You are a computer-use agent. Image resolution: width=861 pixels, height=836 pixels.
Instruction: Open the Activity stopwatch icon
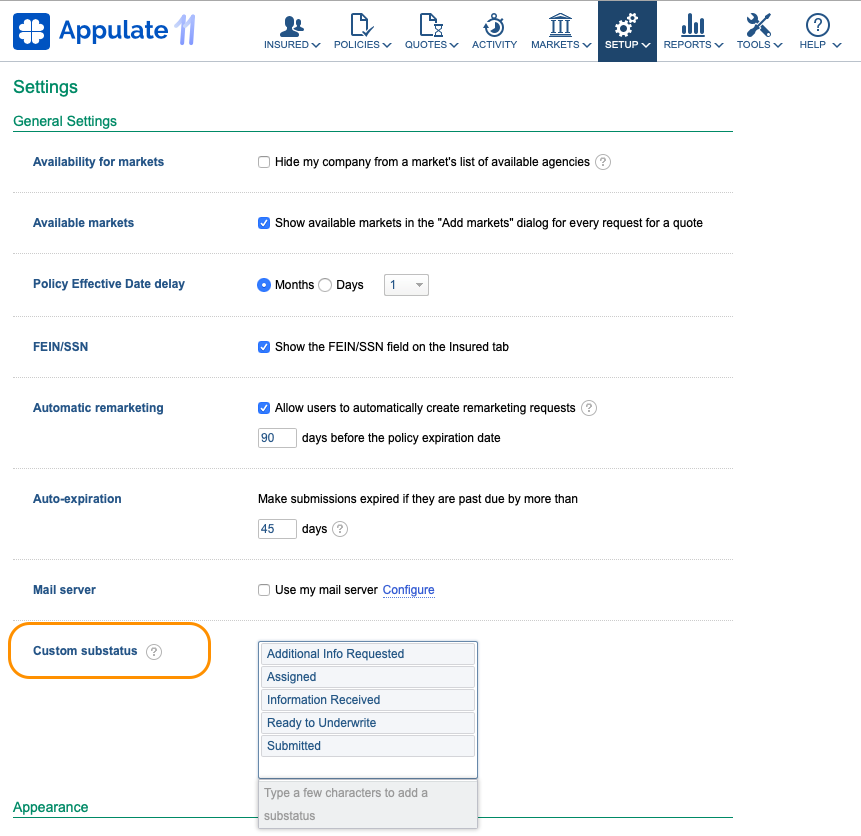pyautogui.click(x=494, y=25)
